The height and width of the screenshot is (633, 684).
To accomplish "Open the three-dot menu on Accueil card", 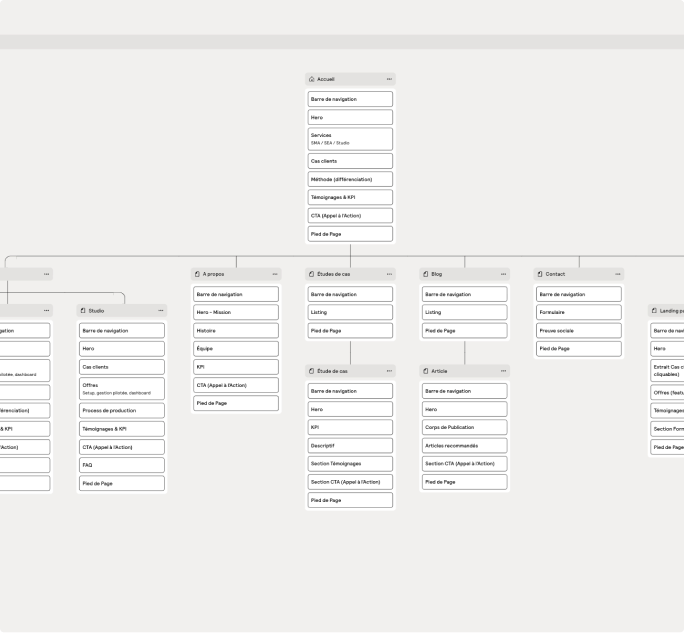I will pos(389,79).
